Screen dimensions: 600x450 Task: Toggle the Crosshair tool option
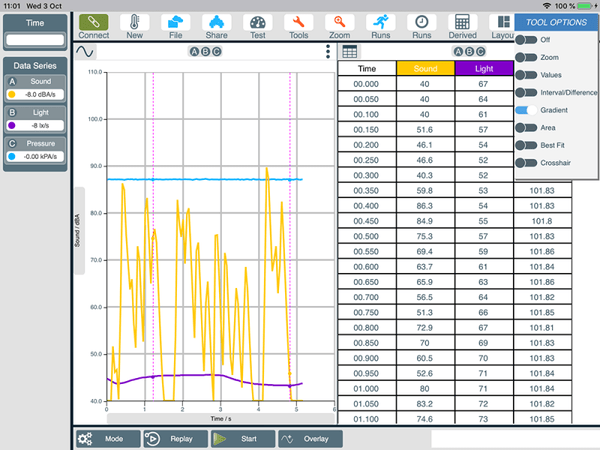526,162
